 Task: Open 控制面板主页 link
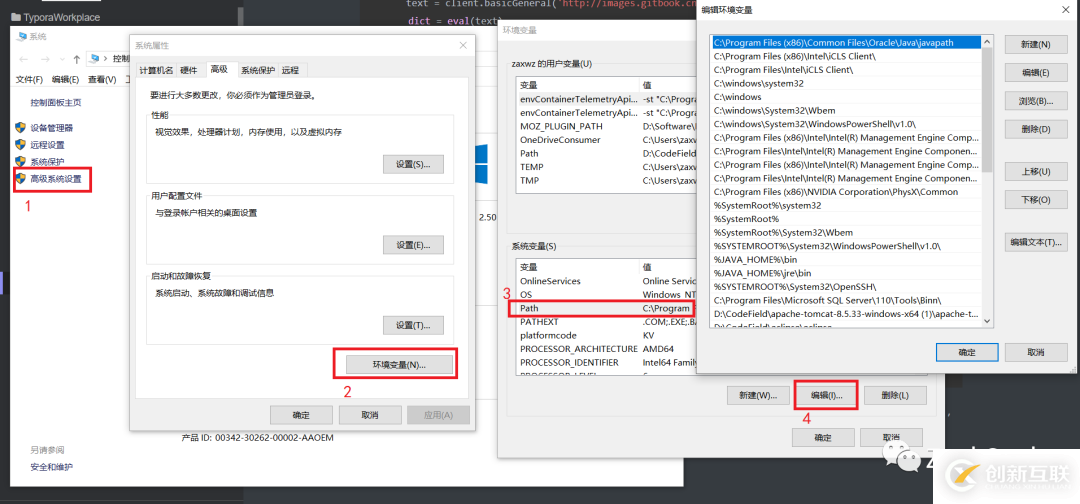pyautogui.click(x=56, y=103)
